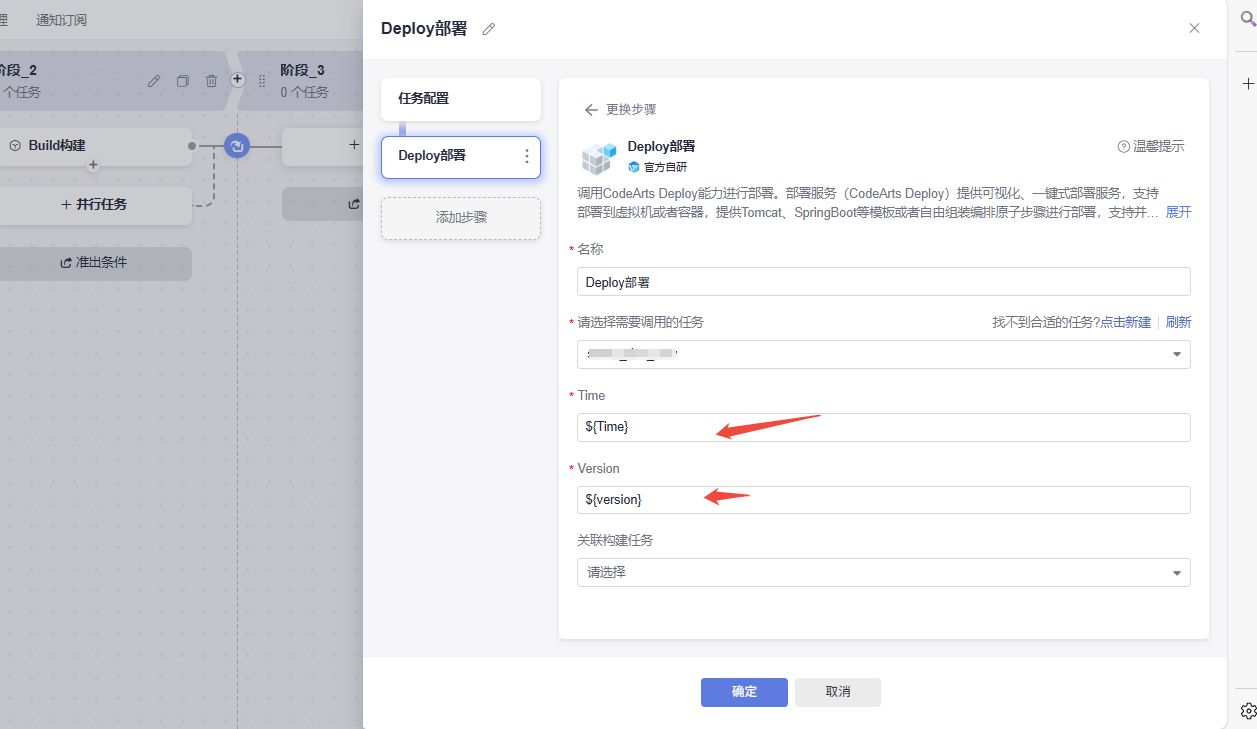Image resolution: width=1257 pixels, height=729 pixels.
Task: Click the Version input field
Action: pos(884,499)
